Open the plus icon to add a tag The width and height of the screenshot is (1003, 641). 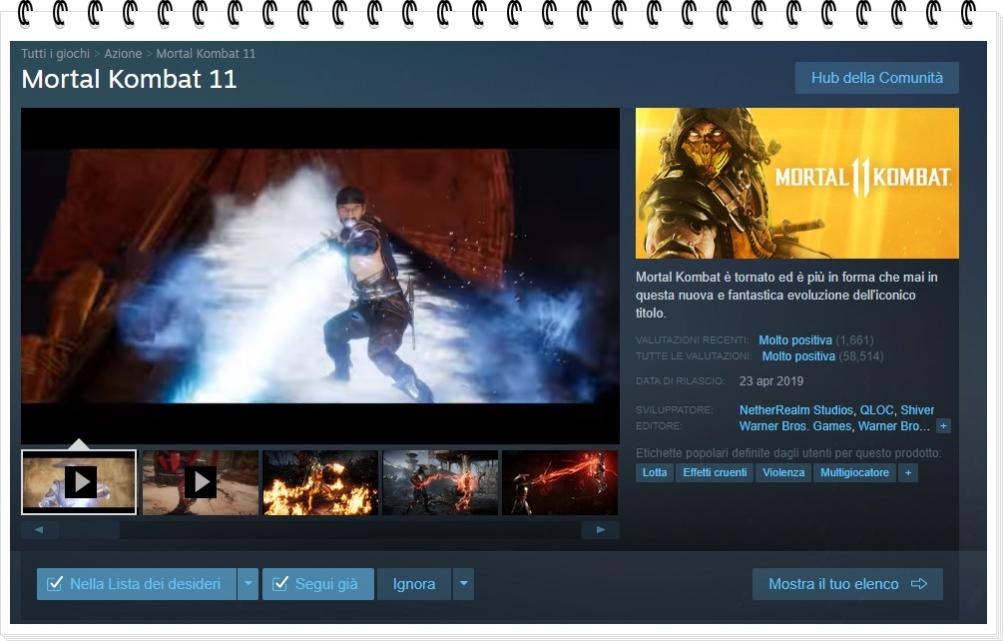pyautogui.click(x=908, y=472)
